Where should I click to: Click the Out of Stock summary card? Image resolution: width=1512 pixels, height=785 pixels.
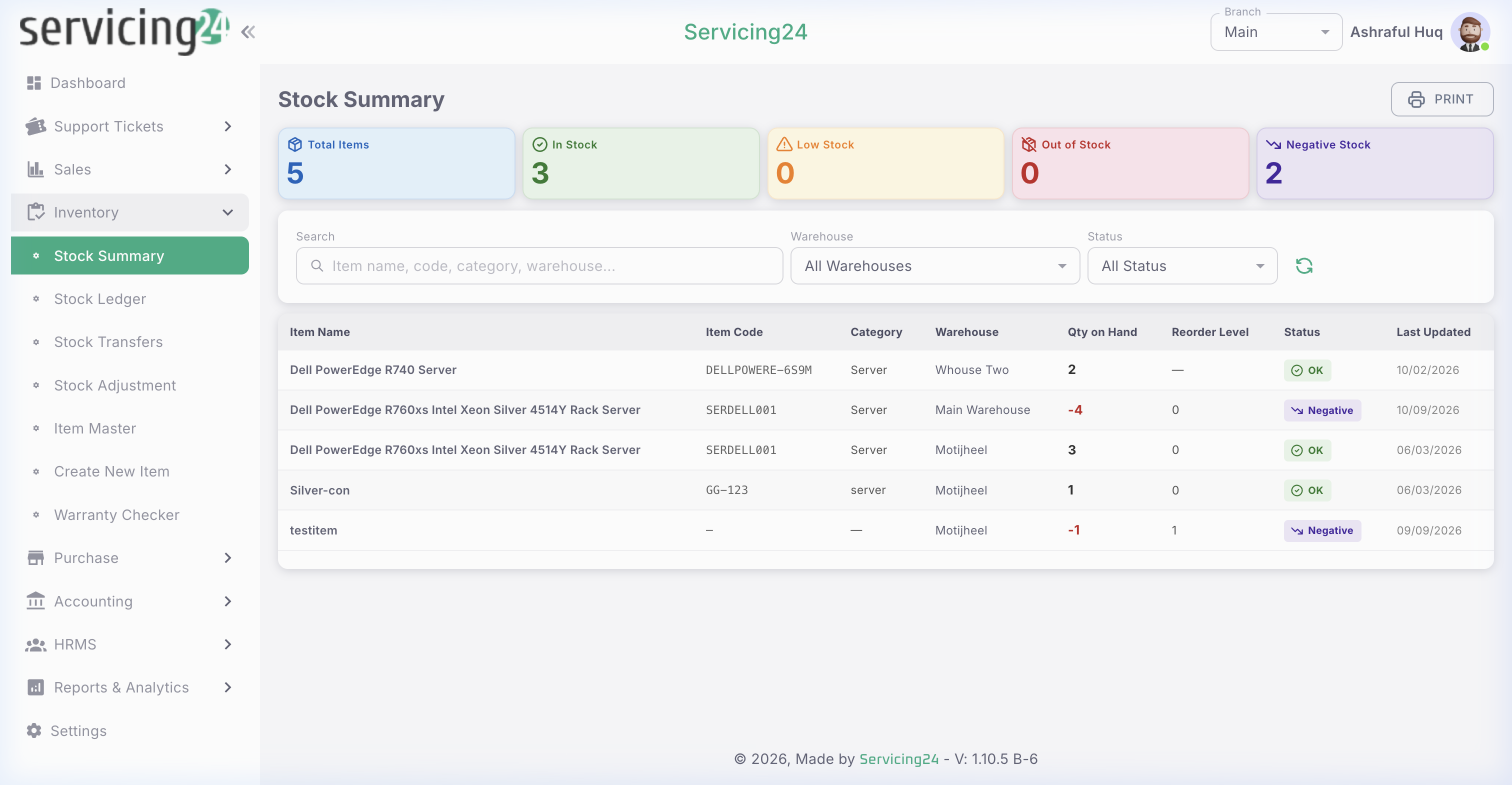1130,163
